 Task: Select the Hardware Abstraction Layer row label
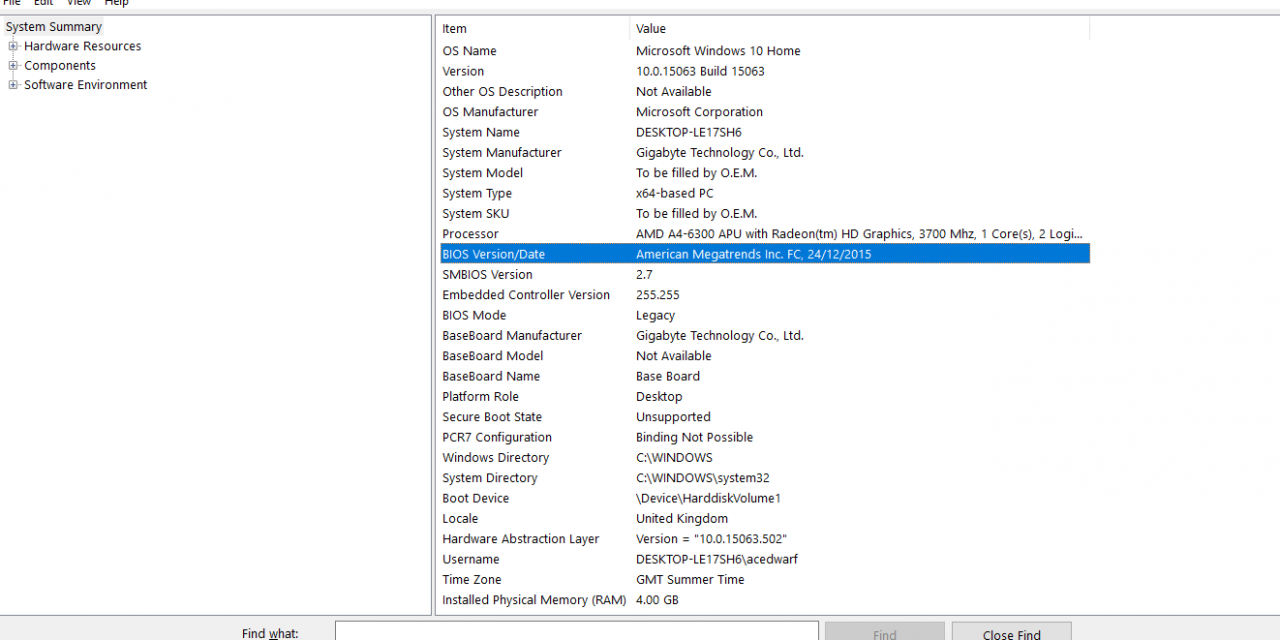(521, 539)
